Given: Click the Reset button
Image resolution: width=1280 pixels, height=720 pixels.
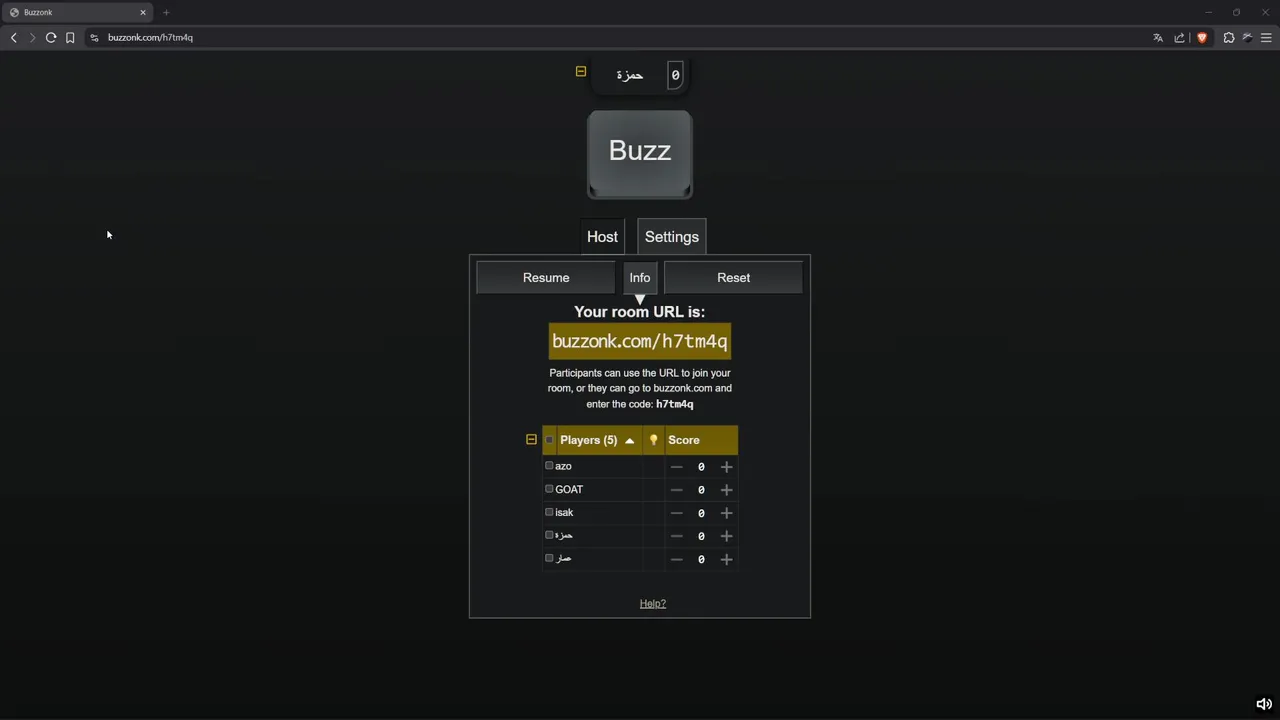Looking at the screenshot, I should pos(733,278).
